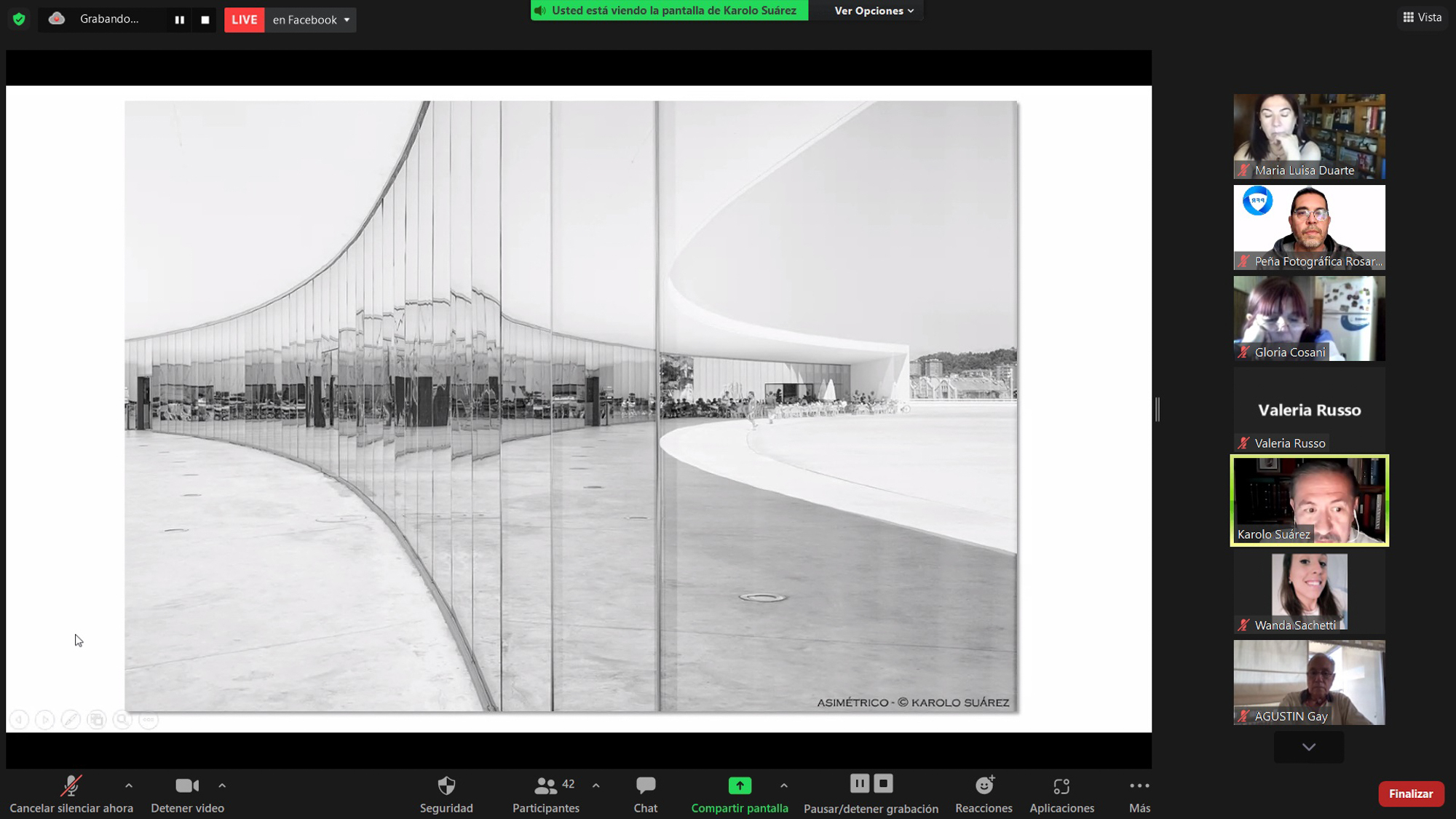Expand audio options arrow next to microphone

[129, 786]
